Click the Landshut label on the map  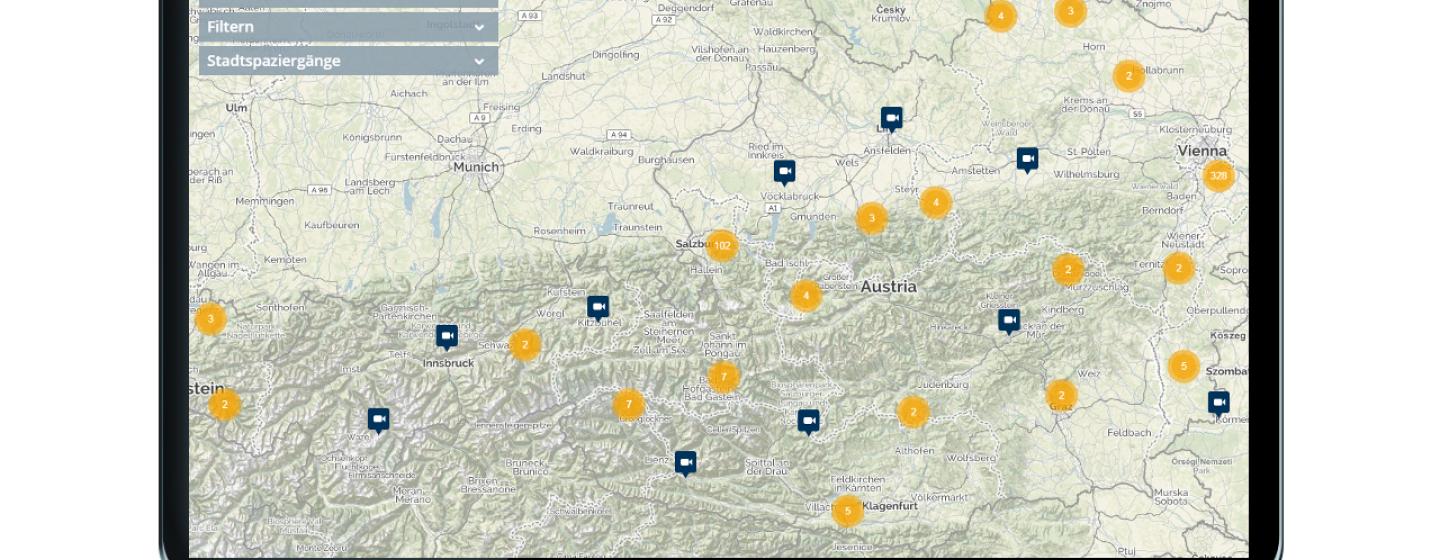coord(563,76)
